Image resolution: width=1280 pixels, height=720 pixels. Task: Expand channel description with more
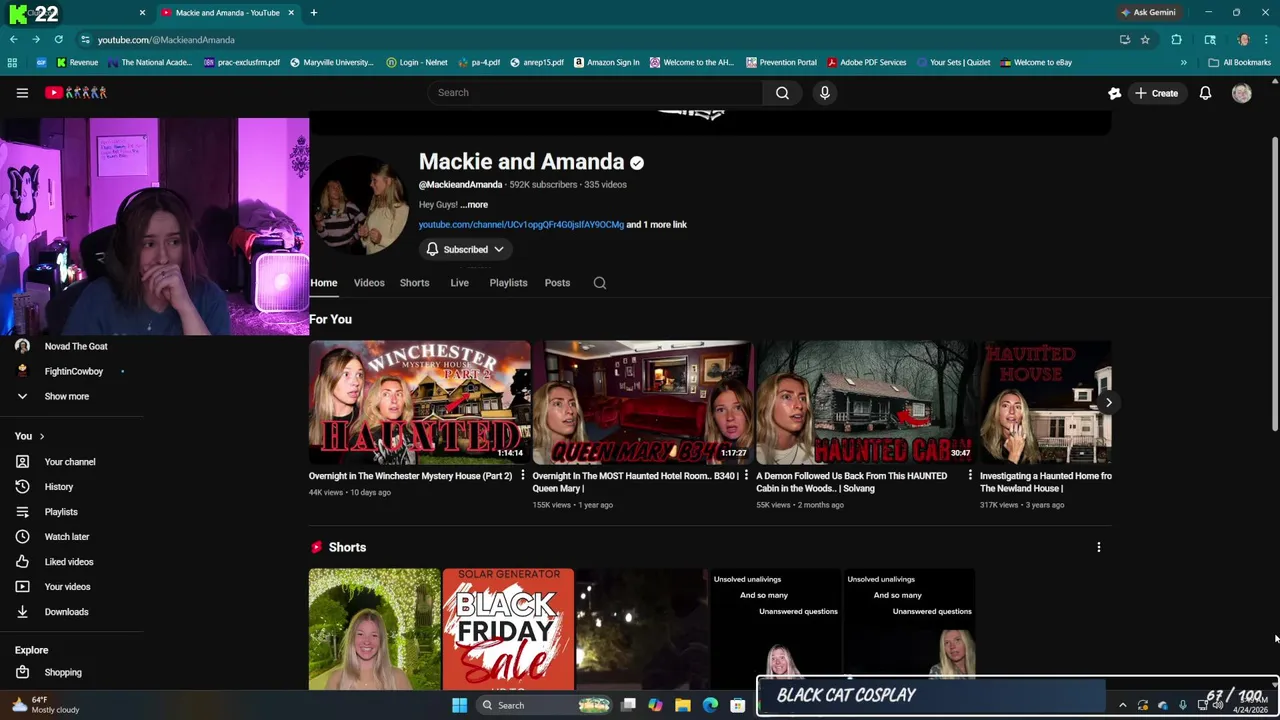(474, 204)
